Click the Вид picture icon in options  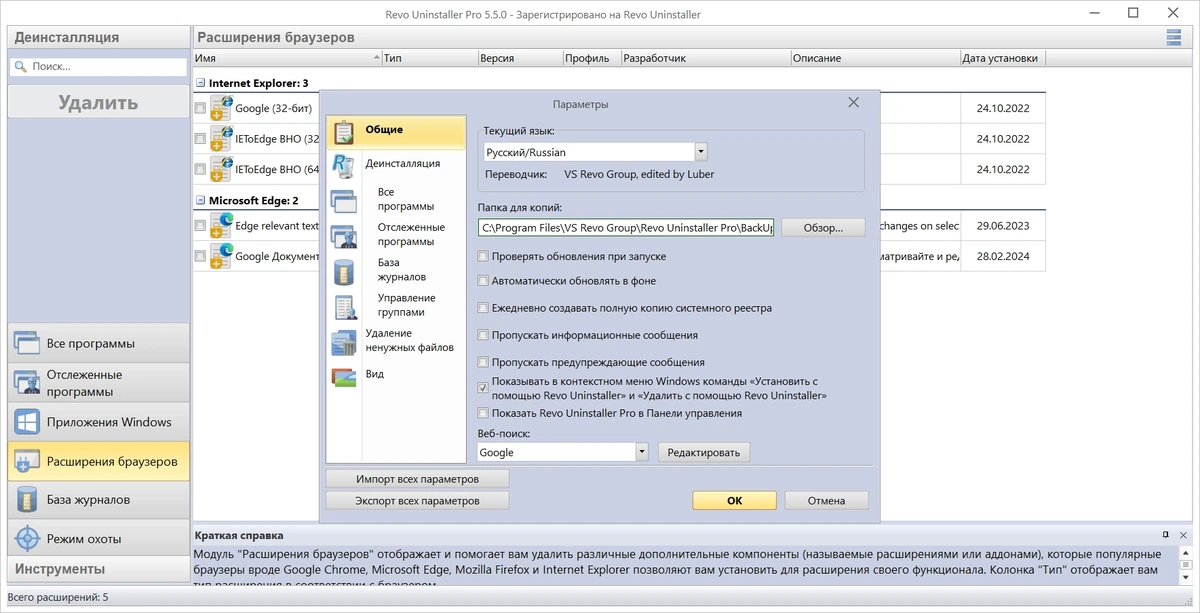[344, 377]
